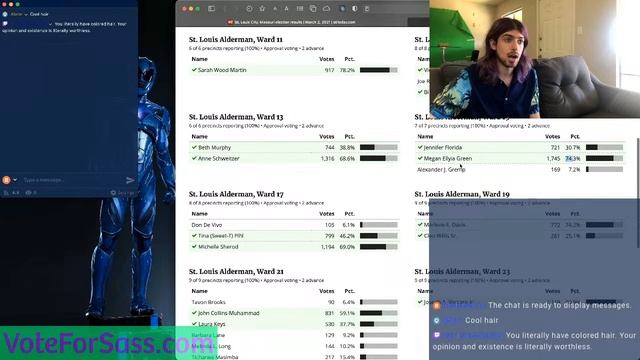Screen dimensions: 640x360
Task: Select Laura Keys candidate name
Action: [211, 324]
